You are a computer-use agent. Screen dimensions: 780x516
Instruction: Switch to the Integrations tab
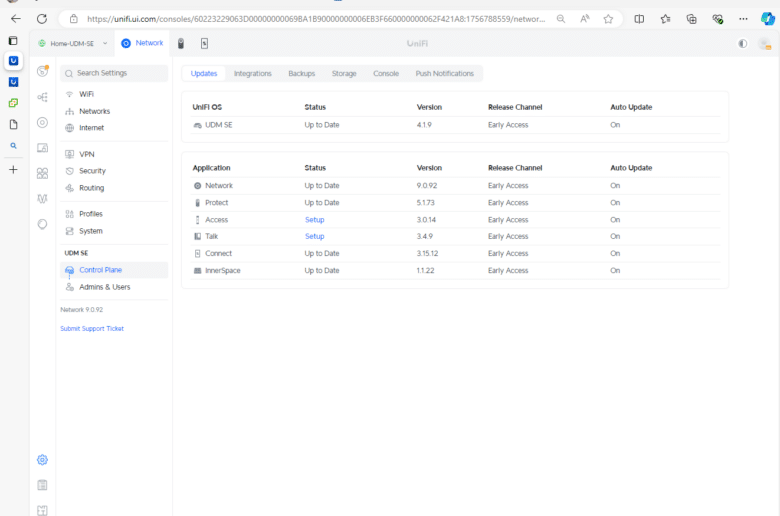pyautogui.click(x=253, y=73)
